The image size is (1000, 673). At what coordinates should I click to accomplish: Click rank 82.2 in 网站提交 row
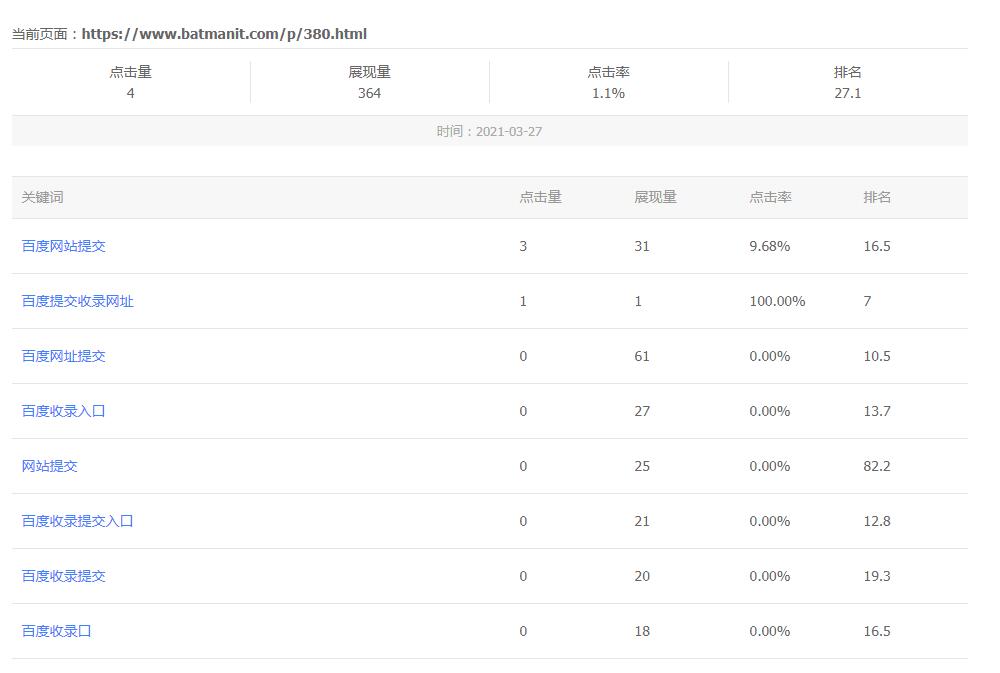coord(877,466)
